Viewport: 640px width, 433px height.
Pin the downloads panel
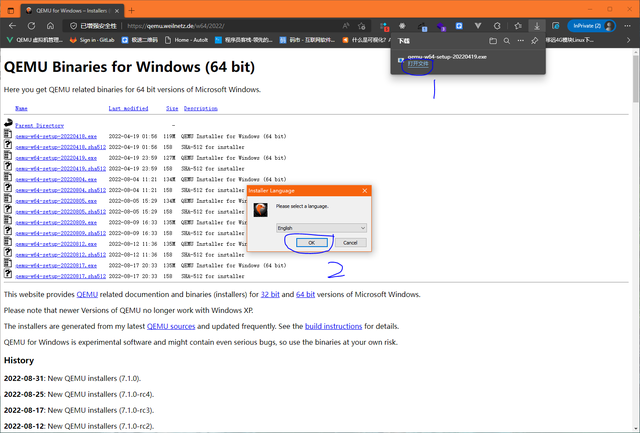point(534,41)
